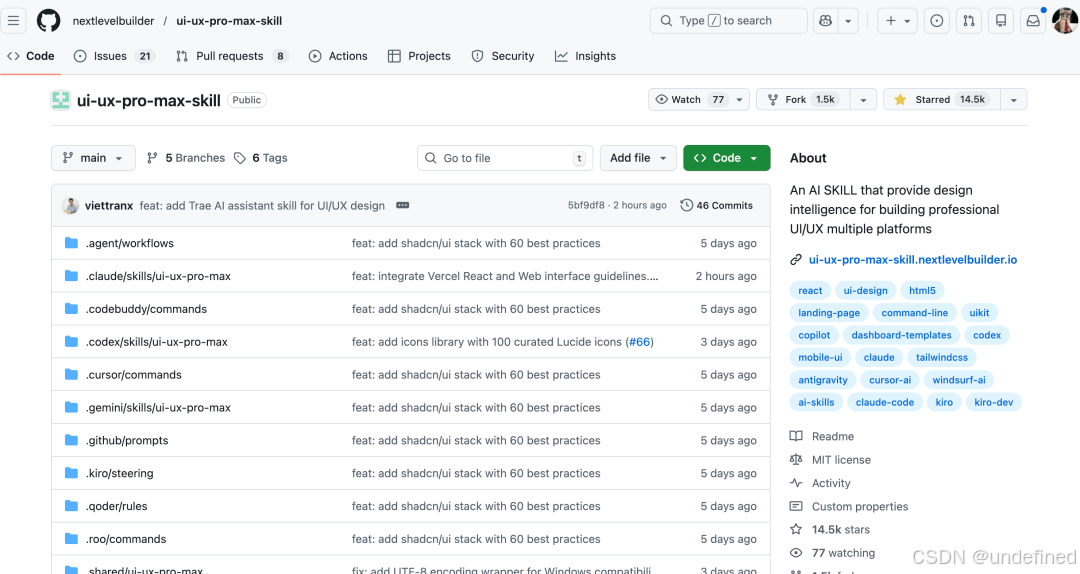Open the create new plus dropdown

tap(897, 21)
